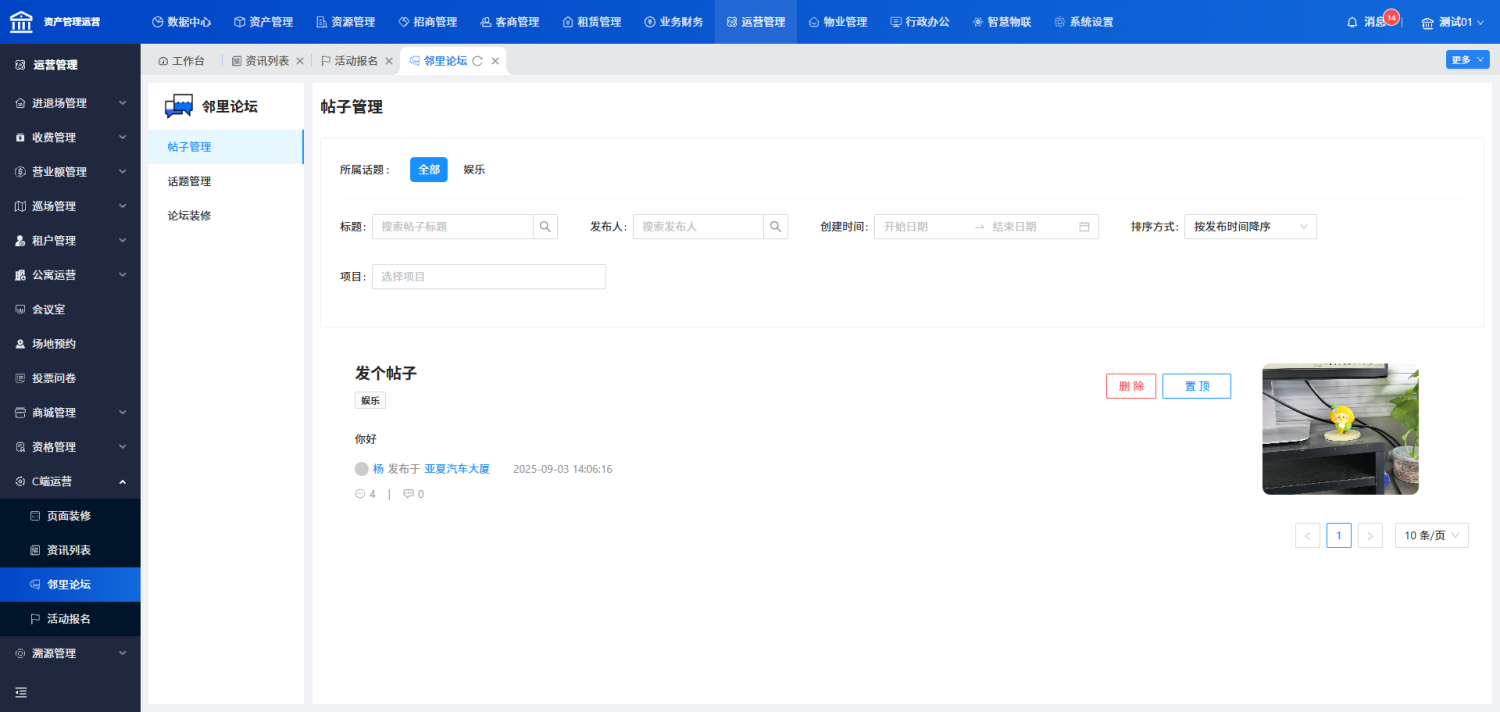Open 资源管理 in top navigation

pyautogui.click(x=345, y=22)
